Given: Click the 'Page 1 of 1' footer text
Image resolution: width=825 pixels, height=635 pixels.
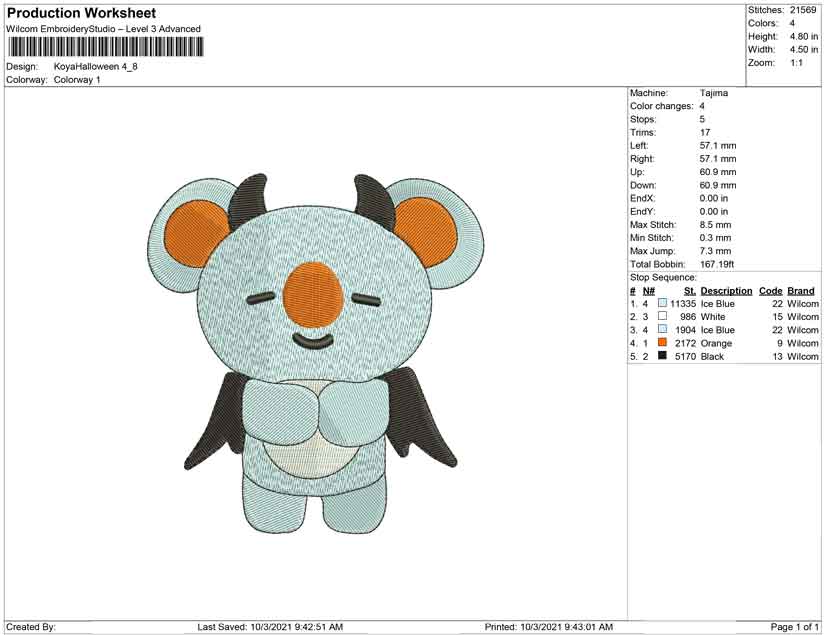Looking at the screenshot, I should [x=794, y=627].
